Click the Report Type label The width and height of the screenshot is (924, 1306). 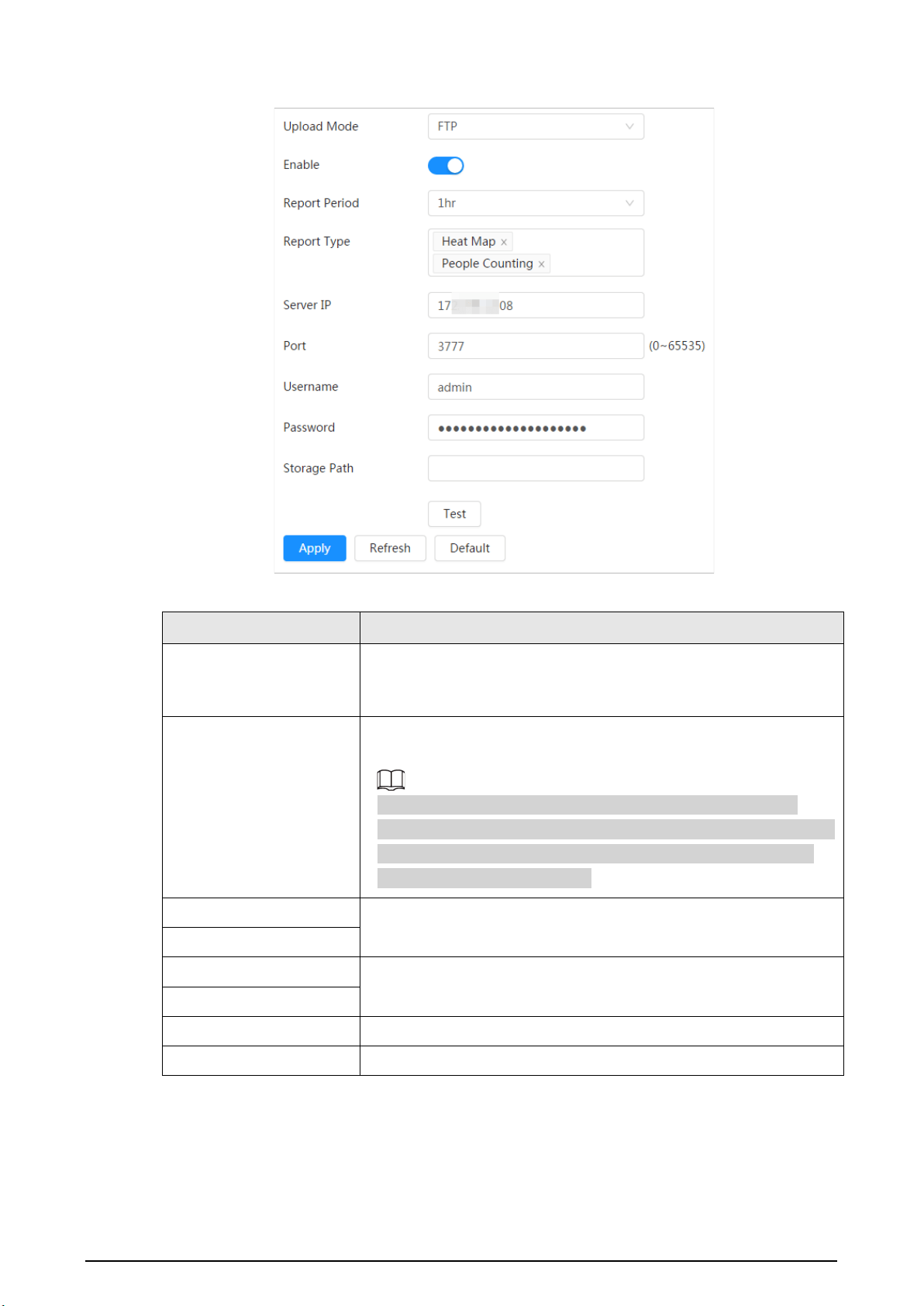[x=316, y=242]
